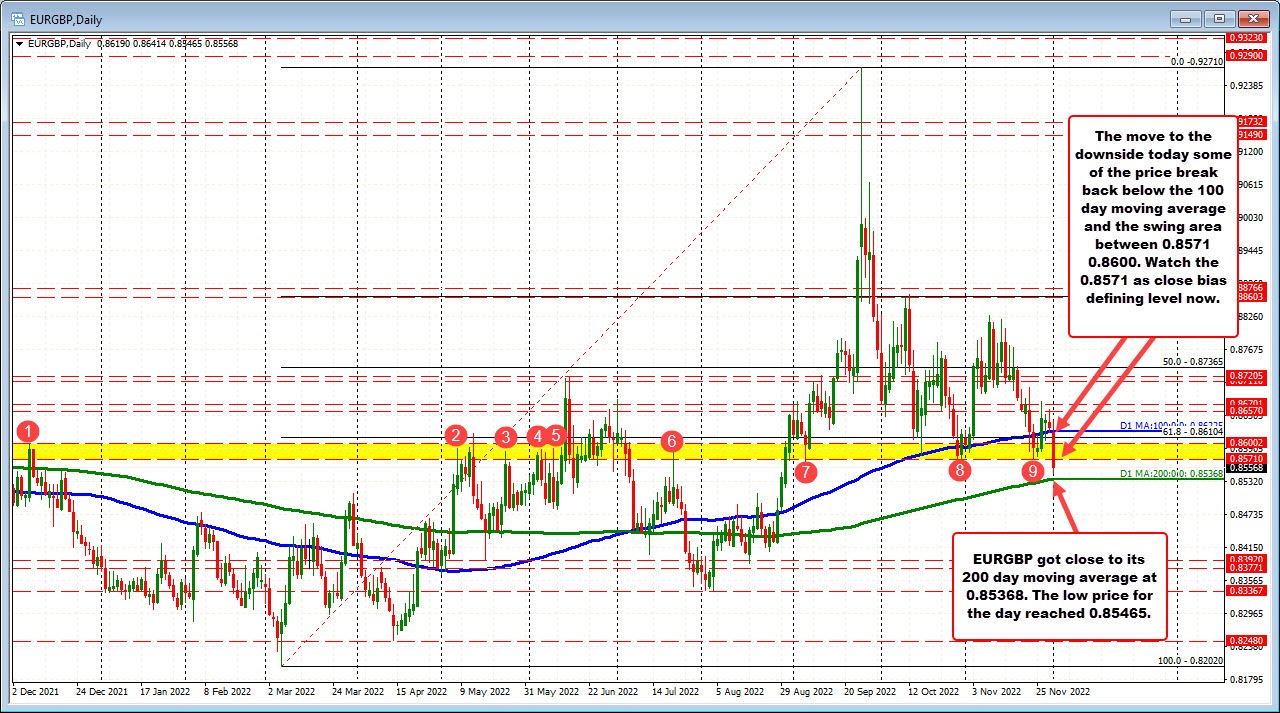Click numbered marker 7 near the August rally
The width and height of the screenshot is (1280, 713).
point(806,471)
